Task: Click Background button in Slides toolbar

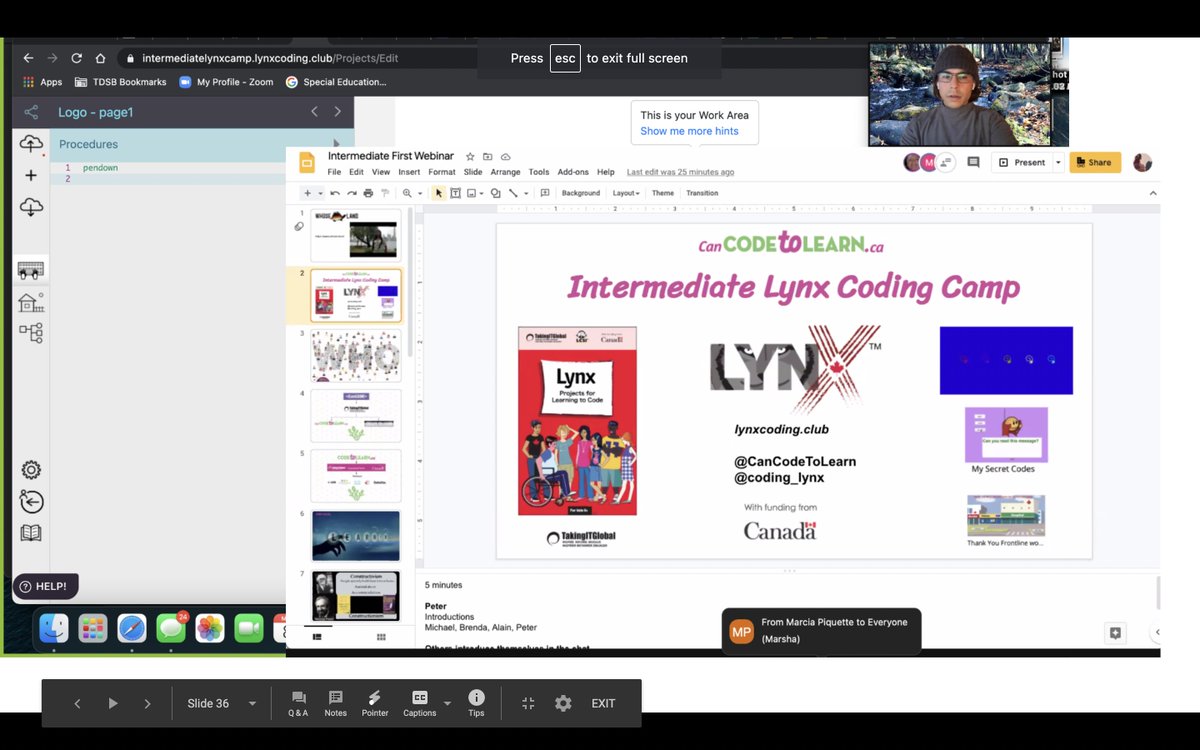Action: coord(581,193)
